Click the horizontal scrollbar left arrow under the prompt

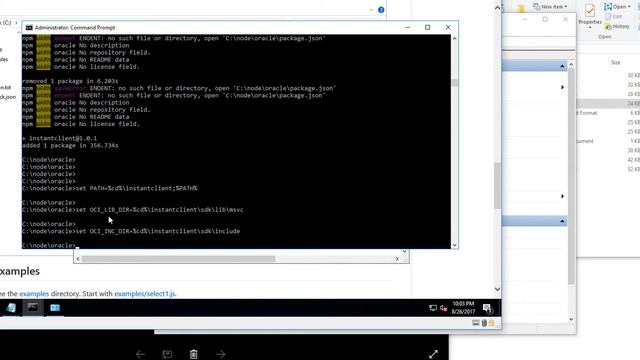pos(78,259)
